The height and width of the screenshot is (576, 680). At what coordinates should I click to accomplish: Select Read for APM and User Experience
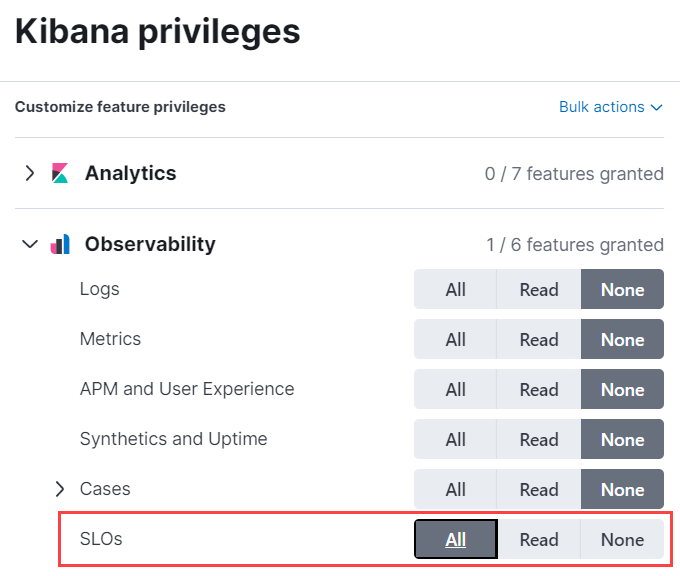point(539,390)
